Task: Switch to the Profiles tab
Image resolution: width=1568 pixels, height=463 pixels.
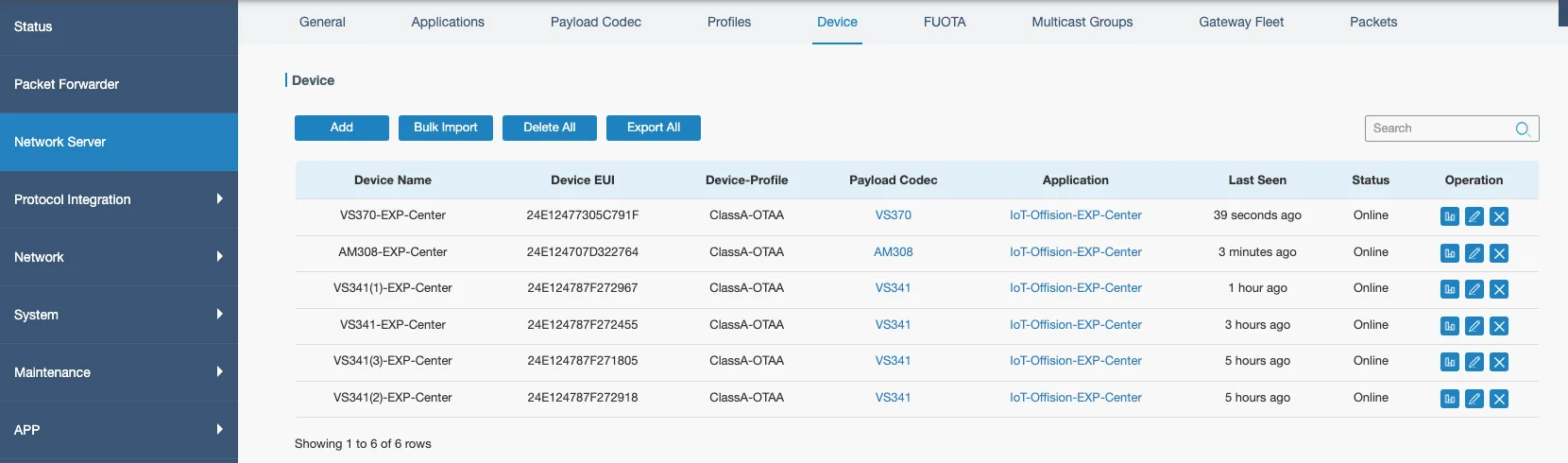Action: coord(729,22)
